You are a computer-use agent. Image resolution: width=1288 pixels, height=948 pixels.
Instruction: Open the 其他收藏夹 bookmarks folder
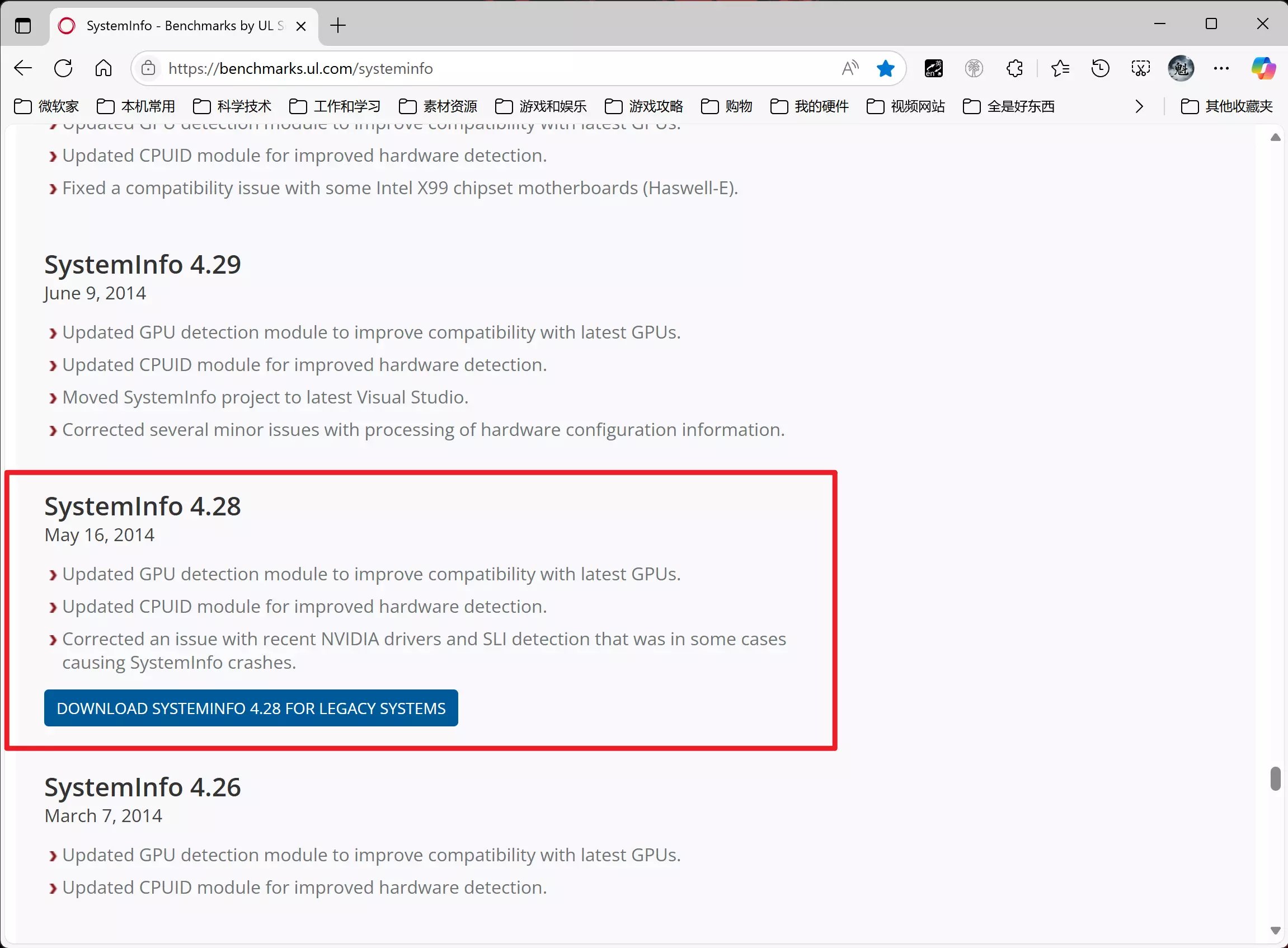1226,106
